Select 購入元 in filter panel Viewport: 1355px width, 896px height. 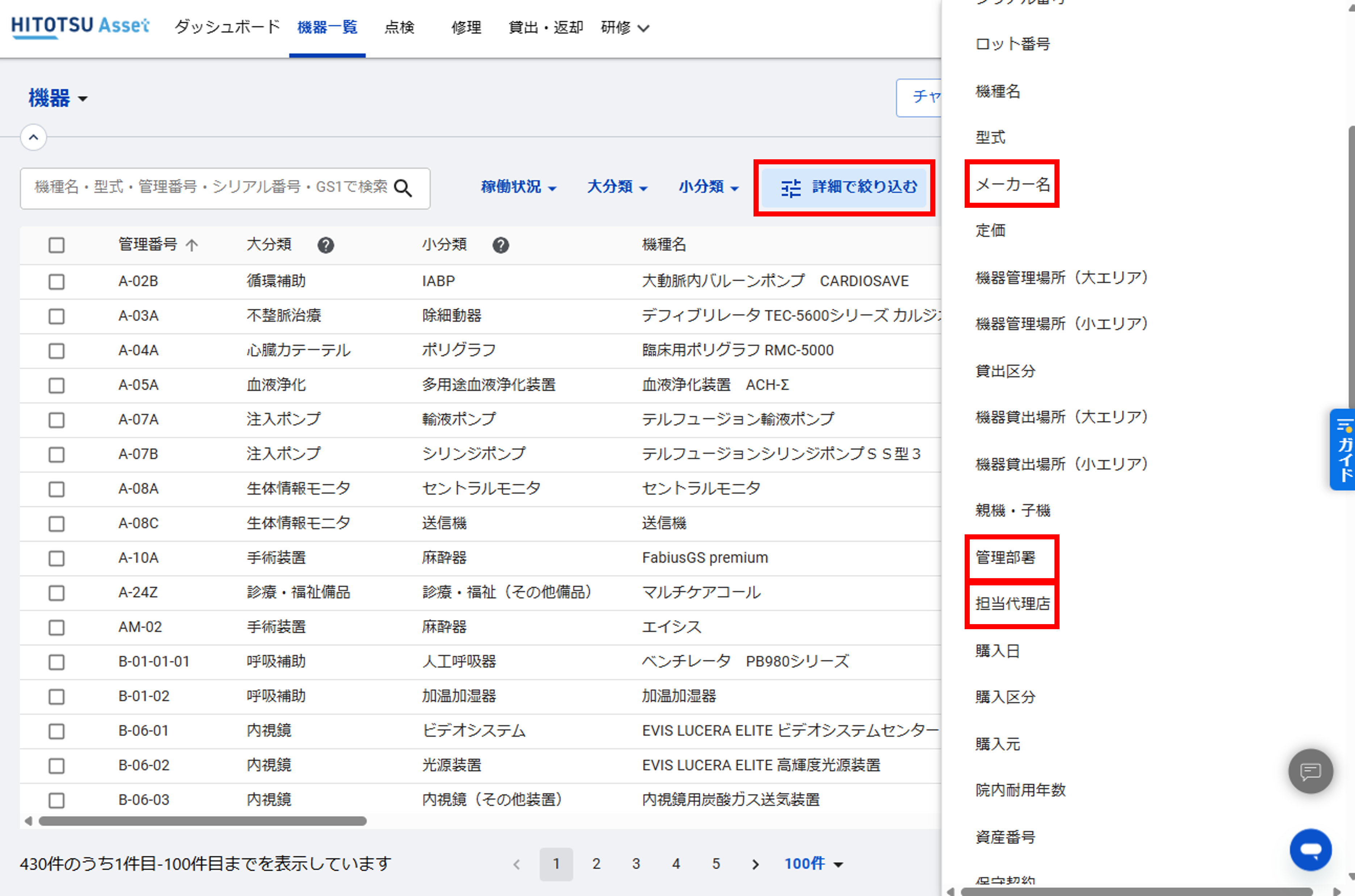pyautogui.click(x=997, y=744)
